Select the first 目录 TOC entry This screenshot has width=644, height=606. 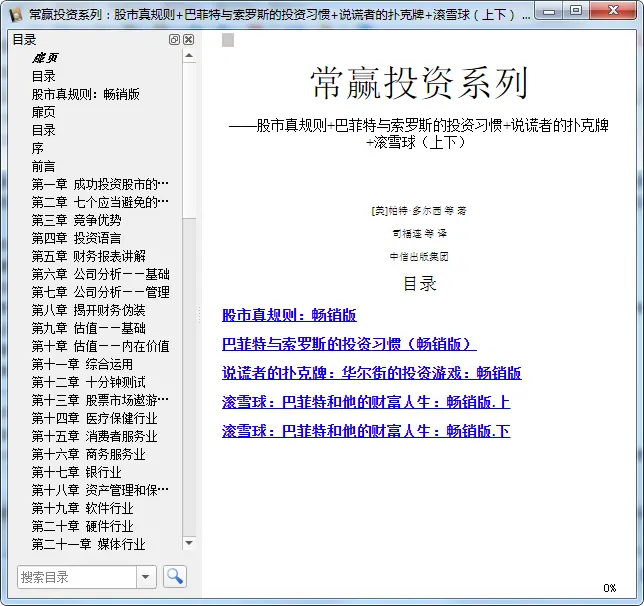pyautogui.click(x=44, y=76)
